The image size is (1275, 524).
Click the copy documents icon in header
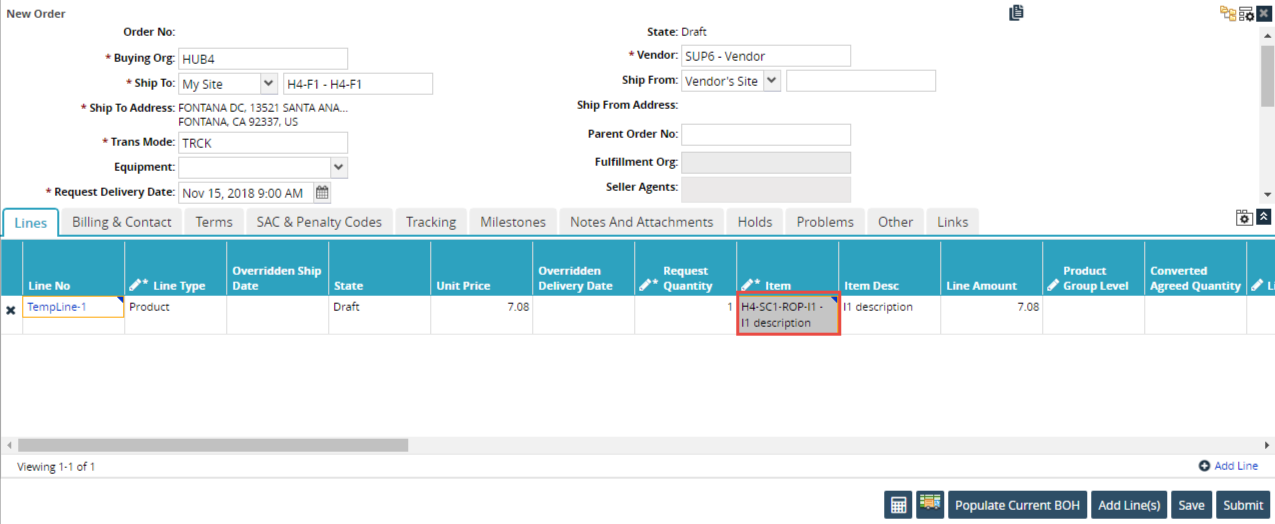pyautogui.click(x=1016, y=13)
